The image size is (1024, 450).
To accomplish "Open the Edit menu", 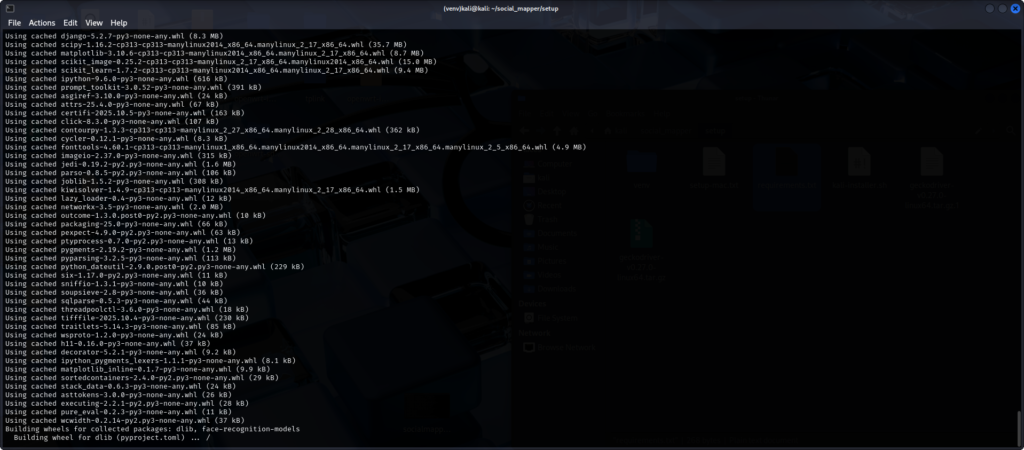I will [70, 22].
